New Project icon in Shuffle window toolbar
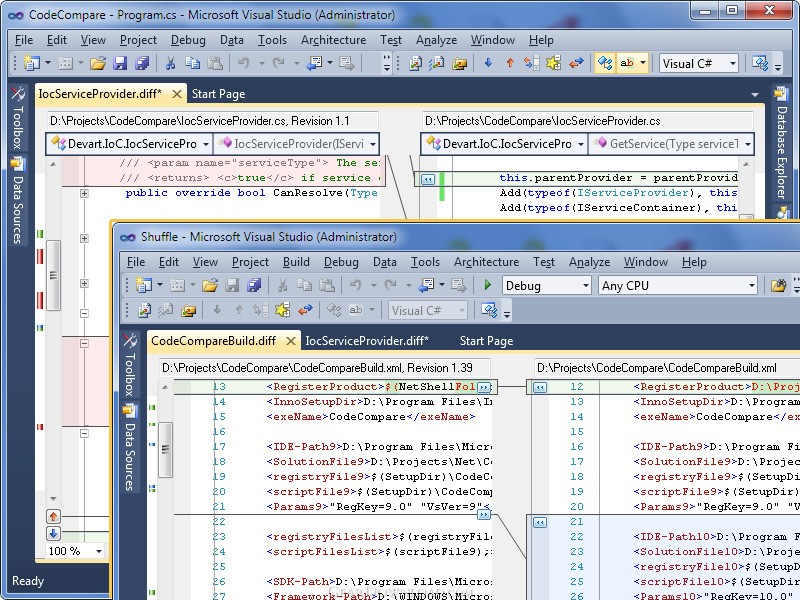The image size is (800, 600). coord(144,285)
